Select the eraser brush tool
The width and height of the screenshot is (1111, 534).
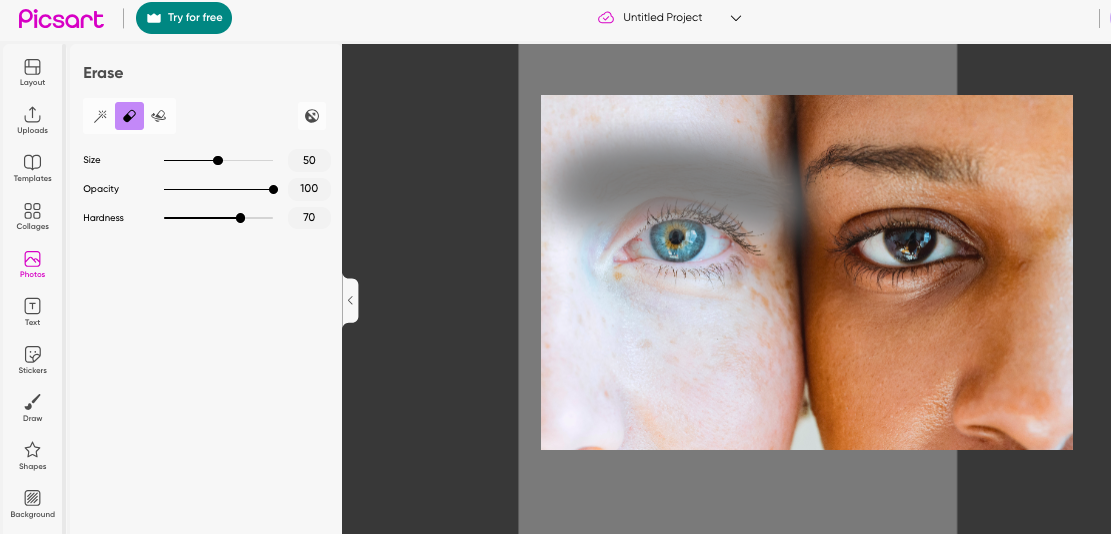(130, 116)
